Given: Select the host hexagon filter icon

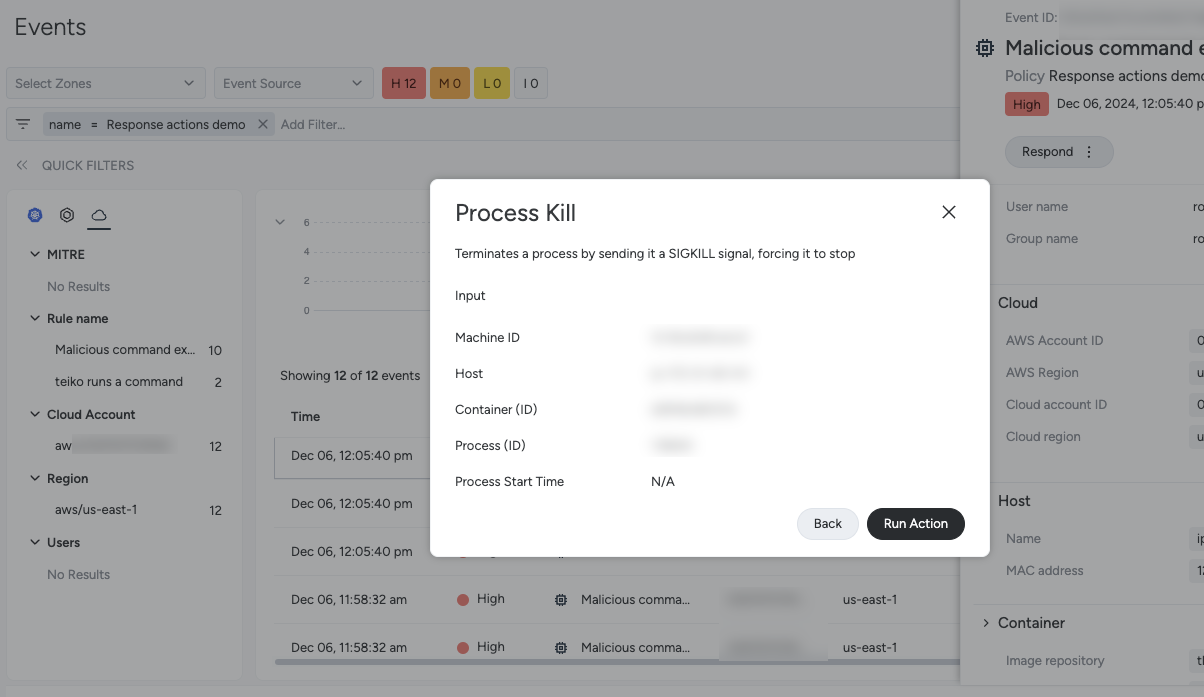Looking at the screenshot, I should tap(67, 215).
